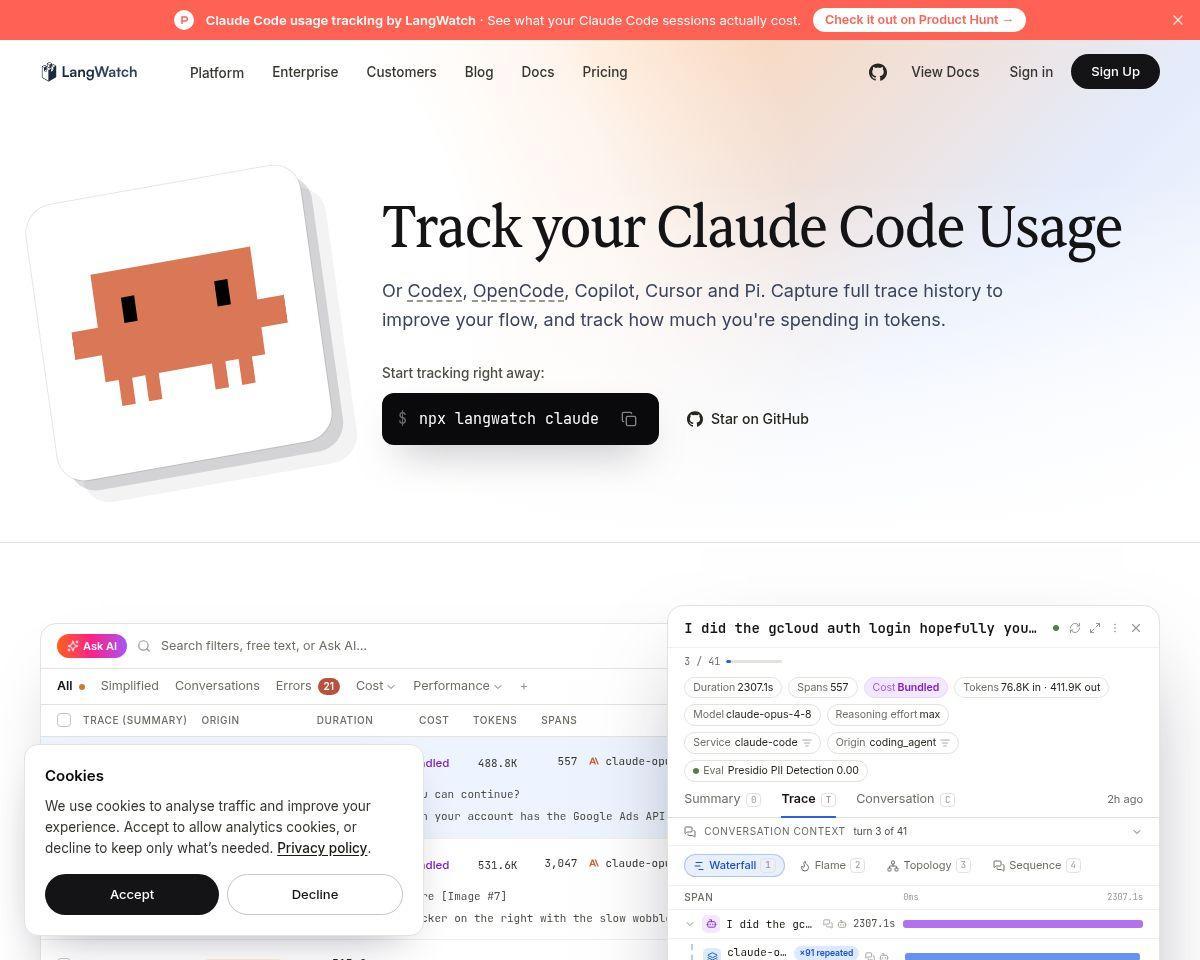Viewport: 1200px width, 960px height.
Task: Click the Sign in link
Action: [1031, 72]
